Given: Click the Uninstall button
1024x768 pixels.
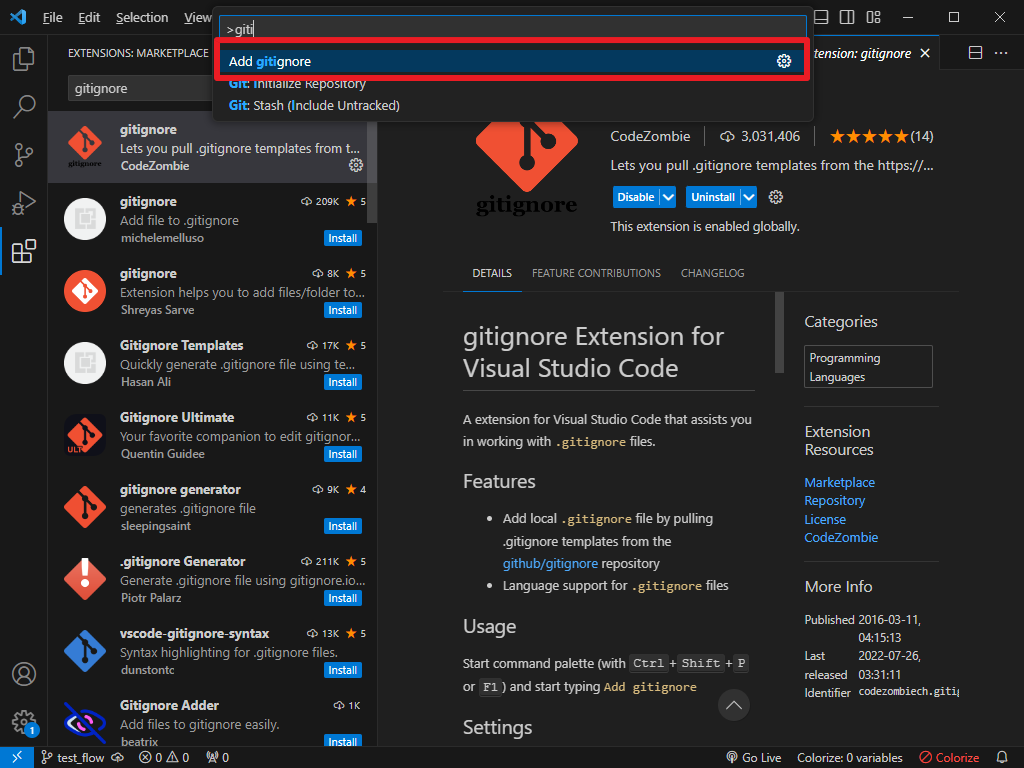Looking at the screenshot, I should [713, 197].
